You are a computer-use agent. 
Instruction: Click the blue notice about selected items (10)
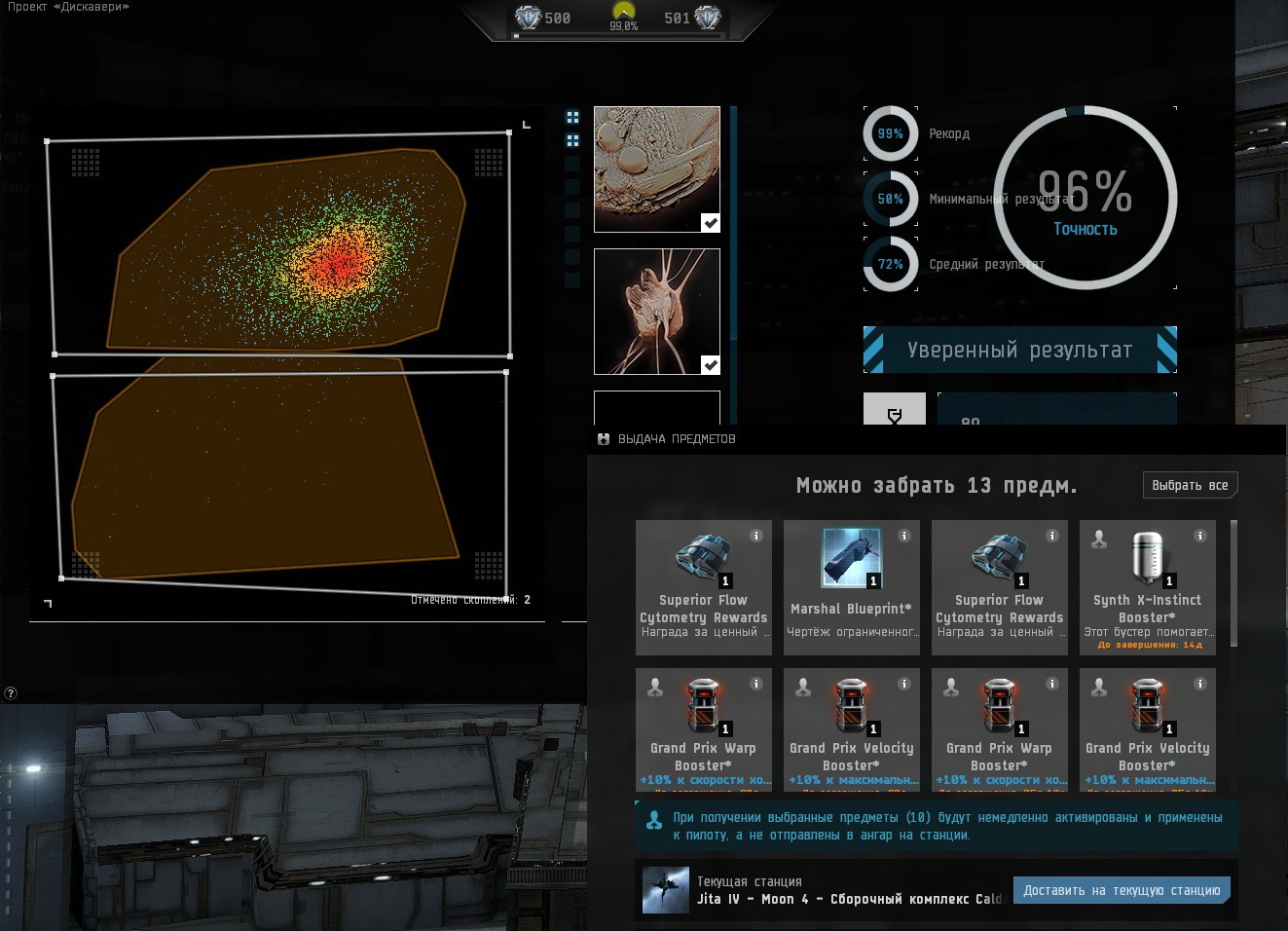click(x=936, y=826)
